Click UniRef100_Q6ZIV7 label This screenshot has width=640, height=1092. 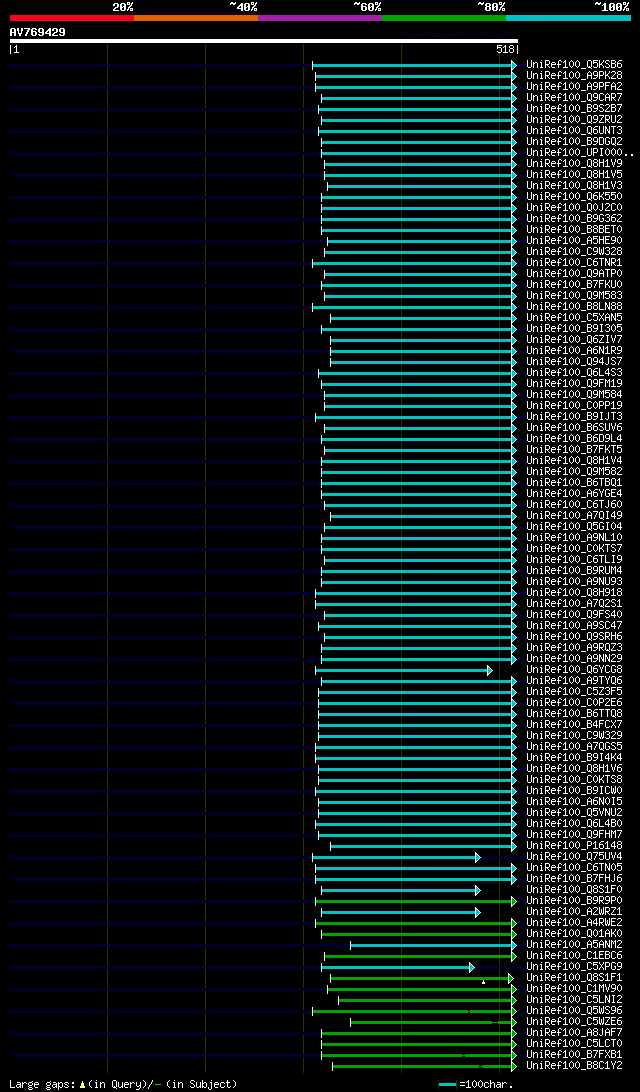coord(575,339)
